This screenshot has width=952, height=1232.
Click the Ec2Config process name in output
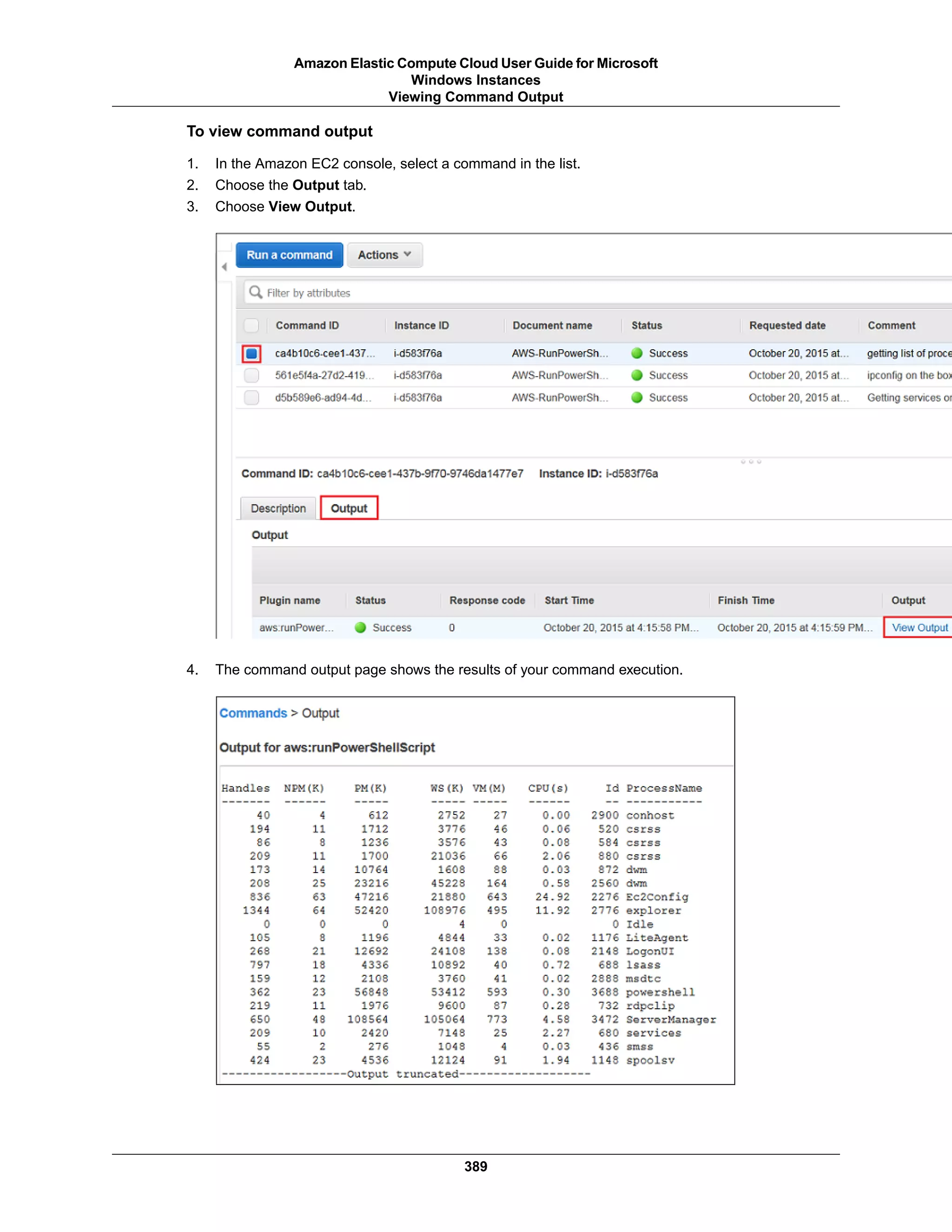tap(657, 897)
